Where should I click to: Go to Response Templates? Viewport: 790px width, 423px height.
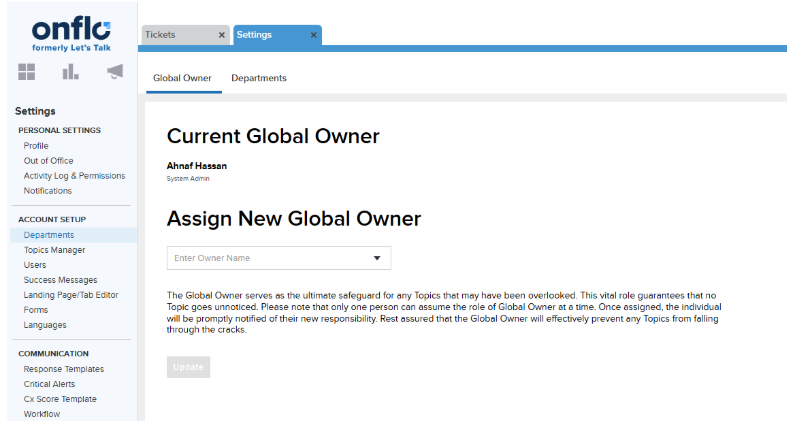coord(64,369)
